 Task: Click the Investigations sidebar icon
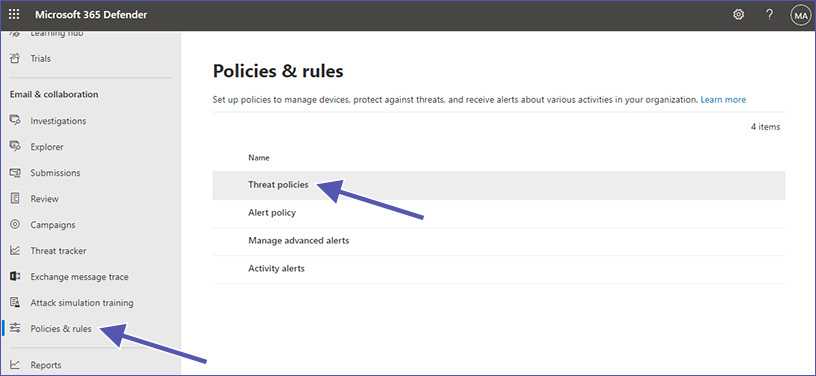coord(15,121)
